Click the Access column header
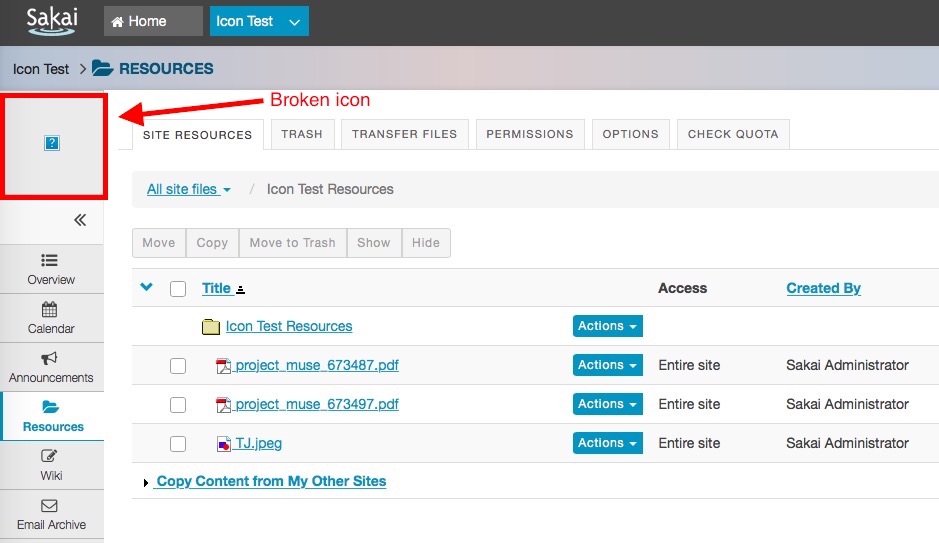The image size is (939, 543). (x=682, y=288)
